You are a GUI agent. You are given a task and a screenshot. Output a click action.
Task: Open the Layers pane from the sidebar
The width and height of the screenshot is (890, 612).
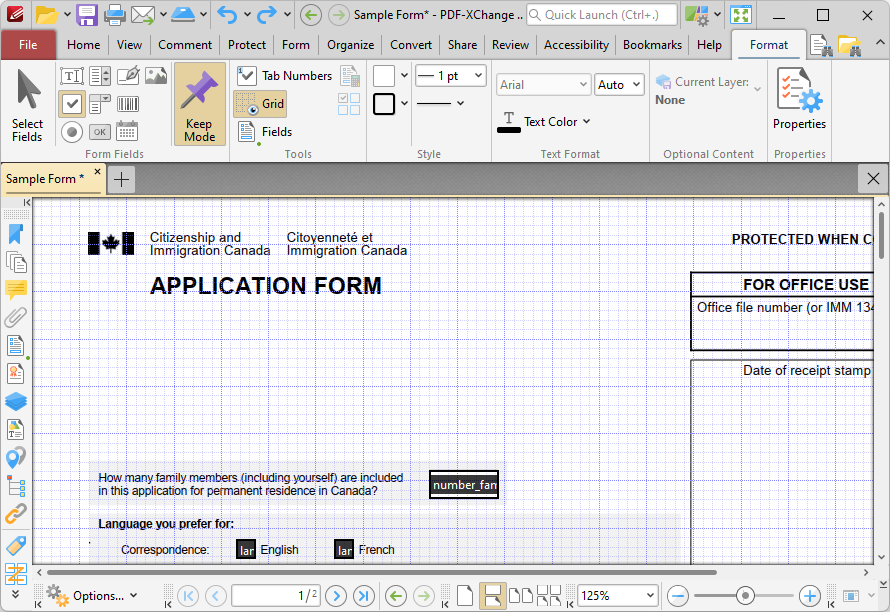click(16, 401)
